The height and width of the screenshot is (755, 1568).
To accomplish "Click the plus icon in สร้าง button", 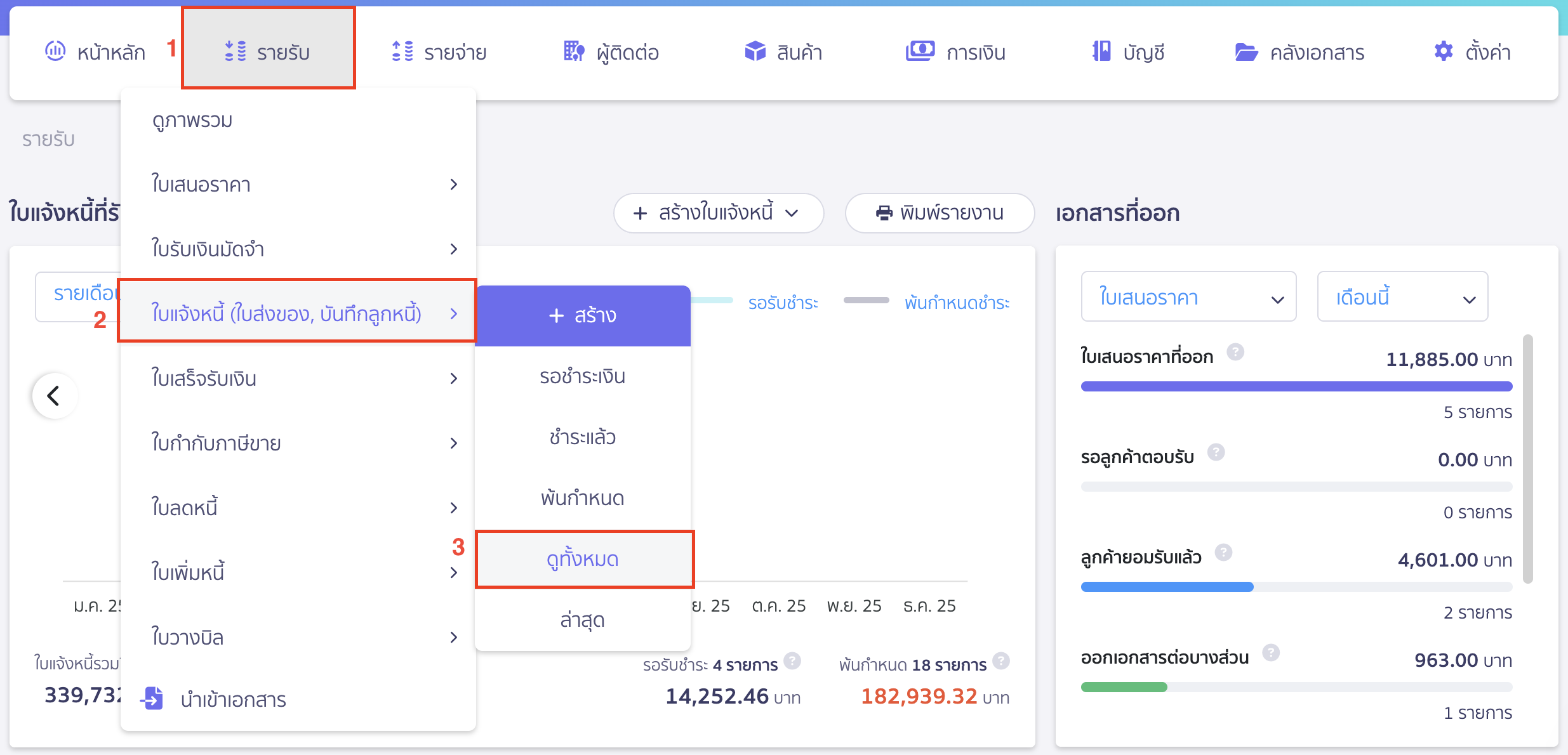I will click(x=556, y=315).
